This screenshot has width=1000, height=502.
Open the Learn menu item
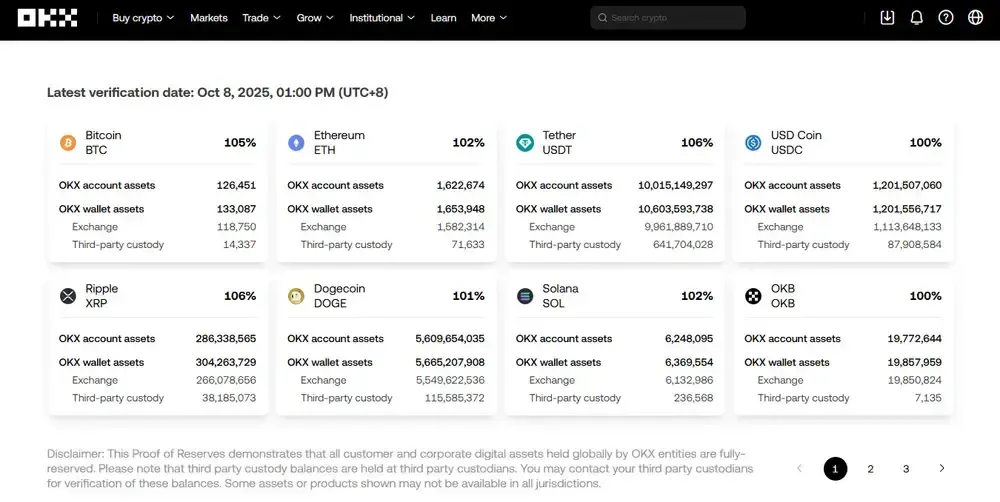point(443,18)
